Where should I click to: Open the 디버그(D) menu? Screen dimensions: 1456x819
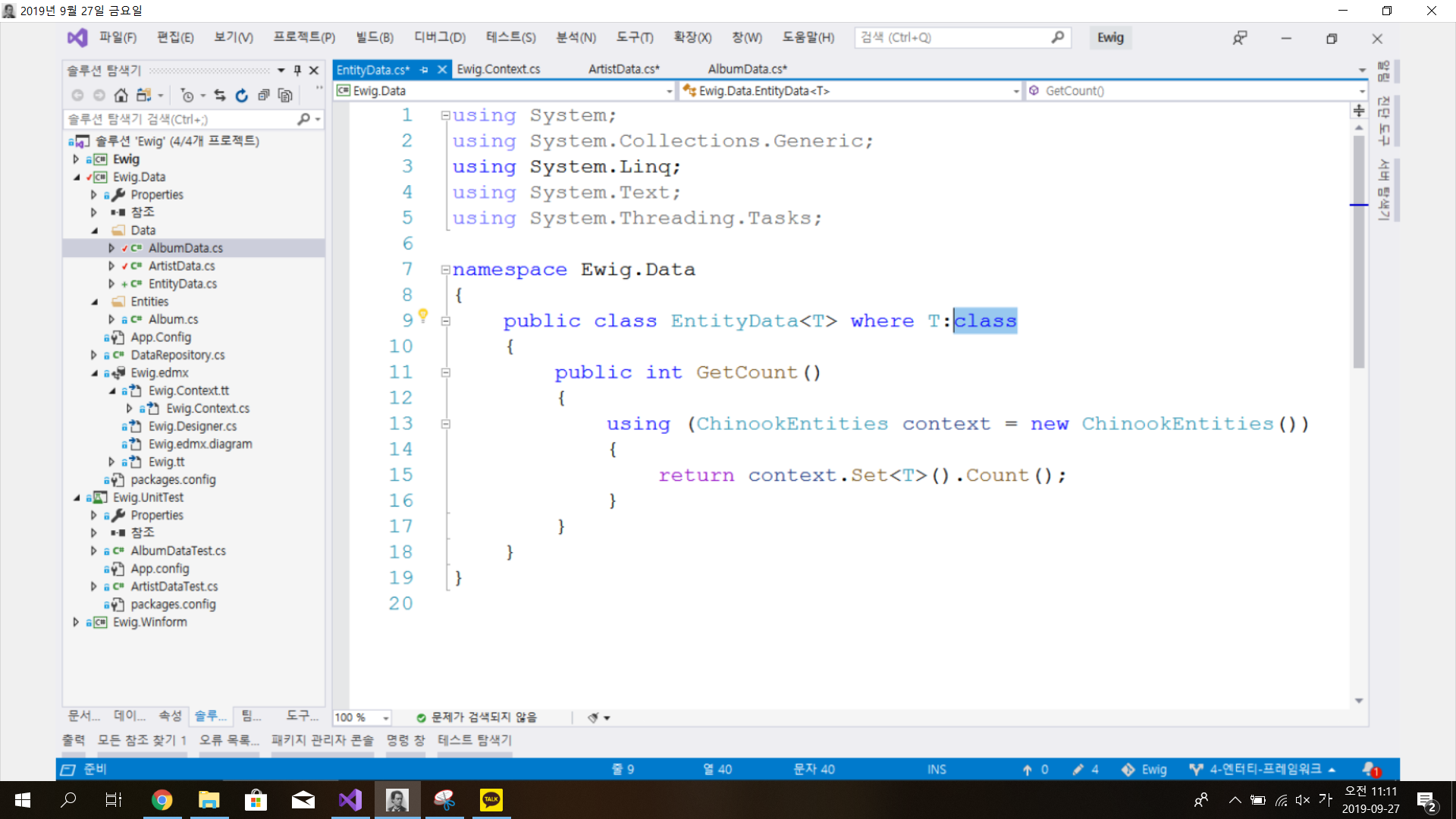pos(439,37)
